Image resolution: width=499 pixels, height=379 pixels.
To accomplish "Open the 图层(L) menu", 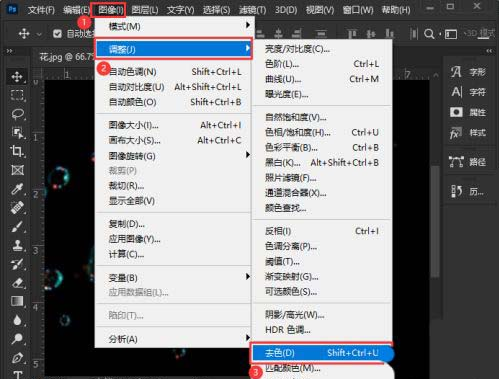I will pos(144,10).
